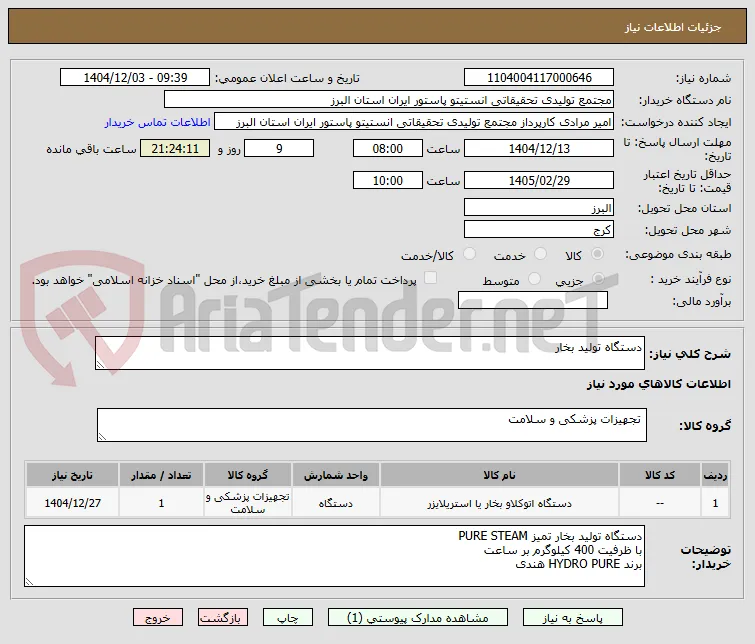Click the resize grip of شرح کلی نیاز box
This screenshot has height=644, width=755.
[100, 365]
